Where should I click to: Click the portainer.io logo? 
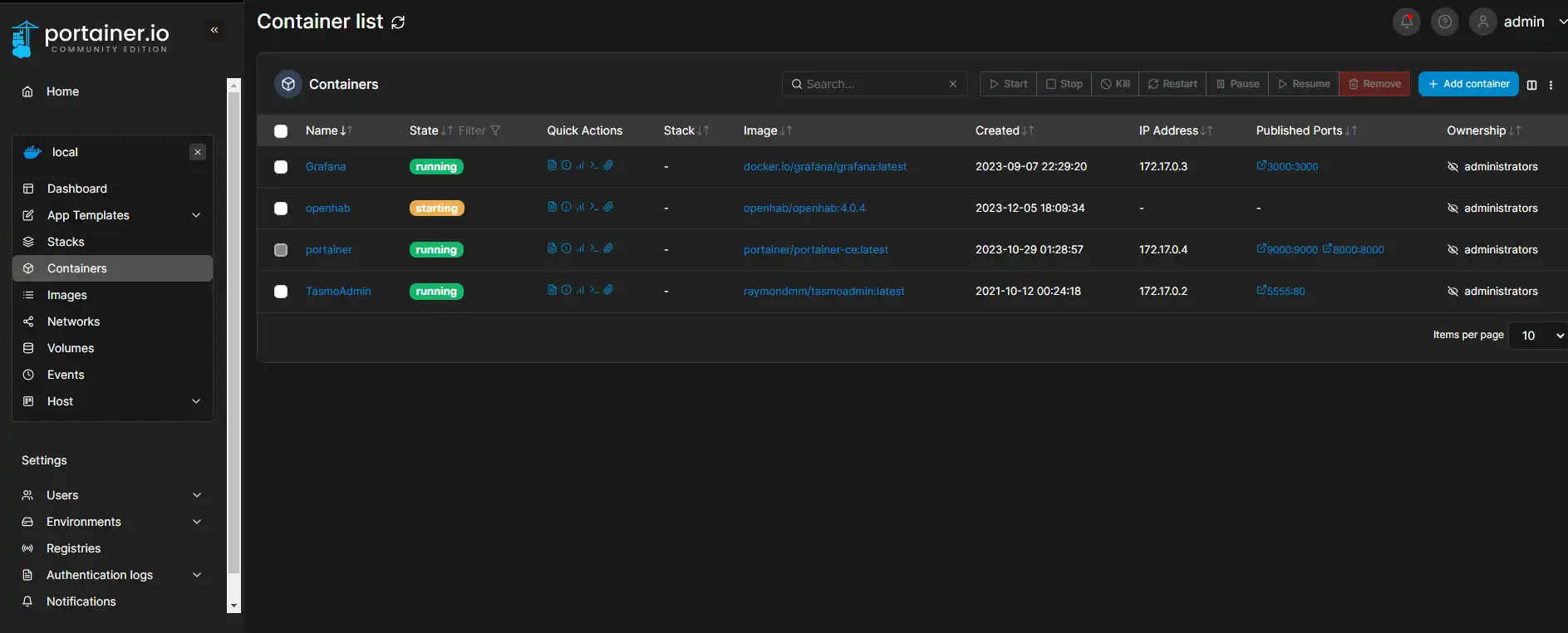pyautogui.click(x=91, y=38)
